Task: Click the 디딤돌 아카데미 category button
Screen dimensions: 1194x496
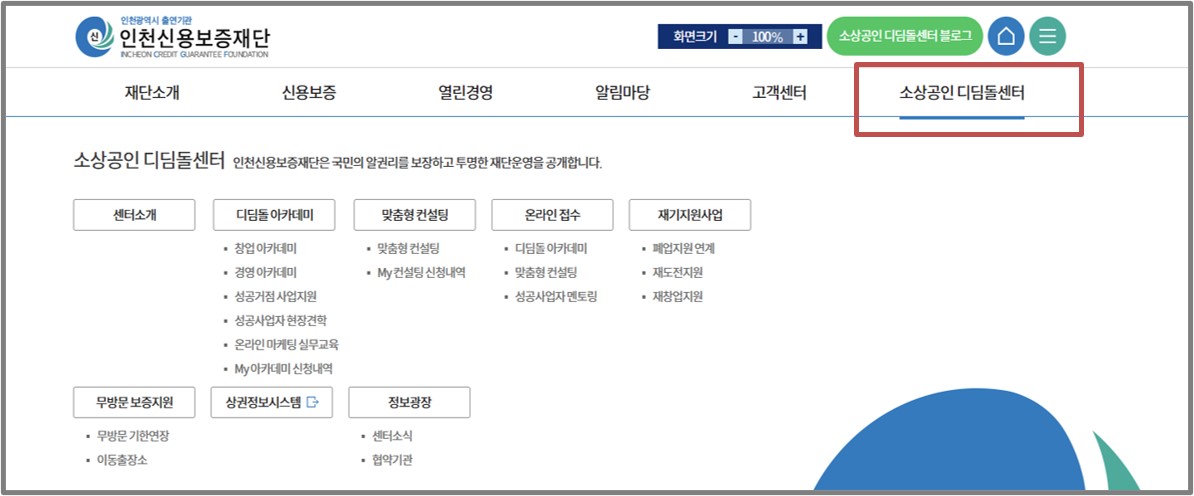Action: pyautogui.click(x=274, y=215)
